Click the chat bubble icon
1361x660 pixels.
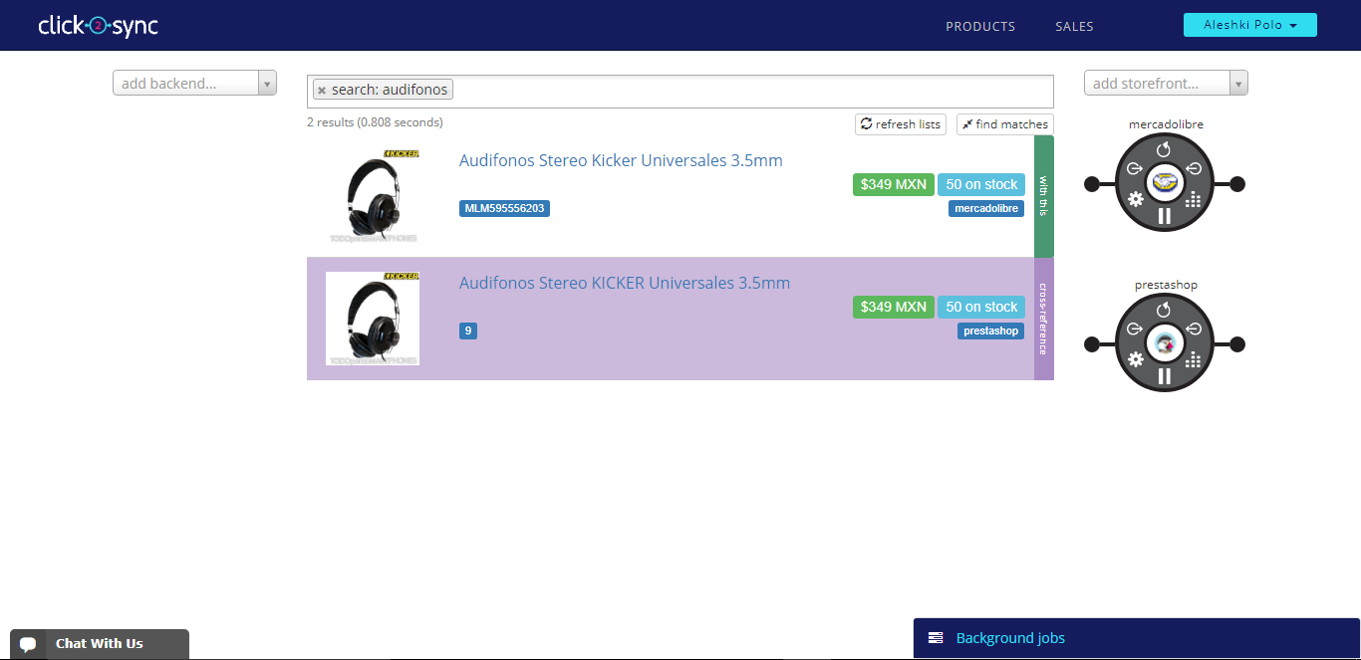[x=29, y=644]
